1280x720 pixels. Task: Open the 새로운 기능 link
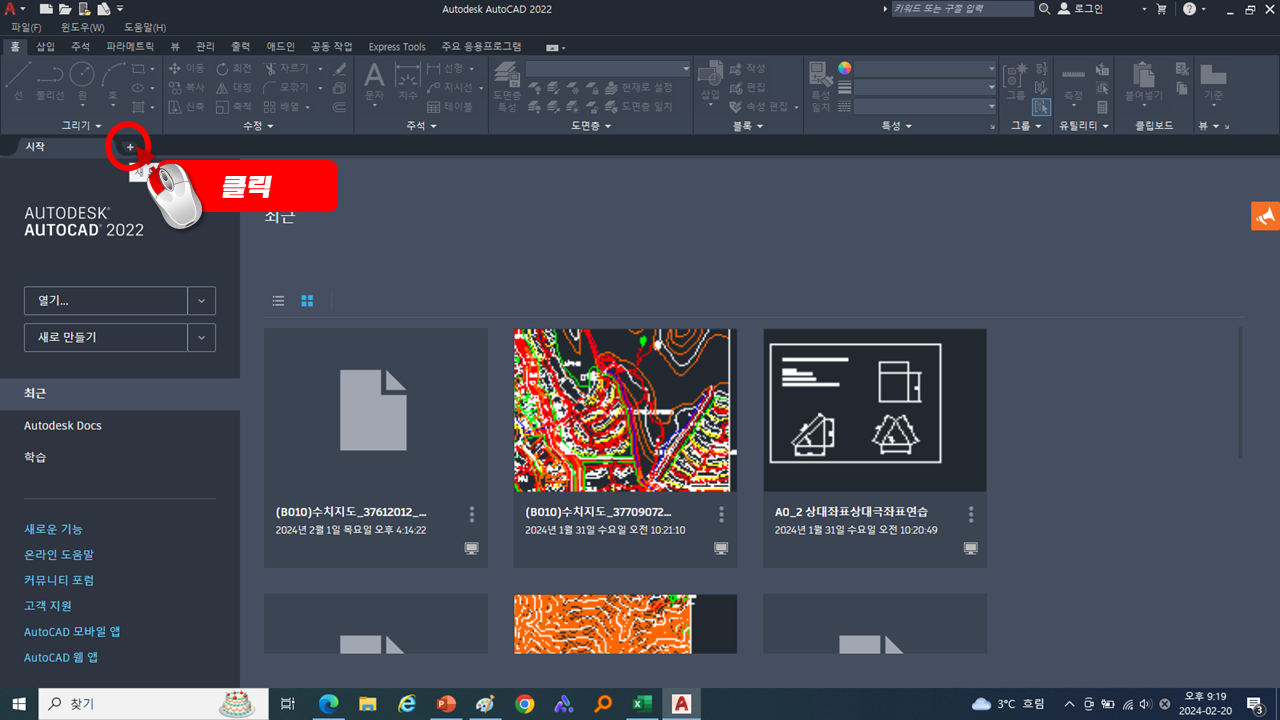pos(54,529)
